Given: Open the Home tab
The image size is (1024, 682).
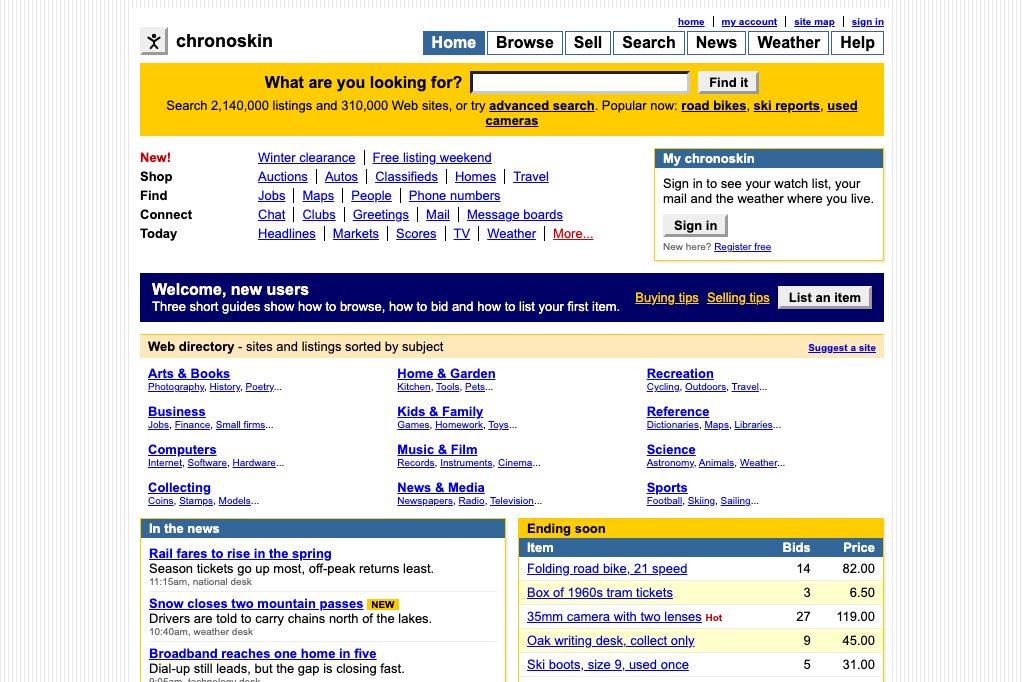Looking at the screenshot, I should tap(454, 42).
